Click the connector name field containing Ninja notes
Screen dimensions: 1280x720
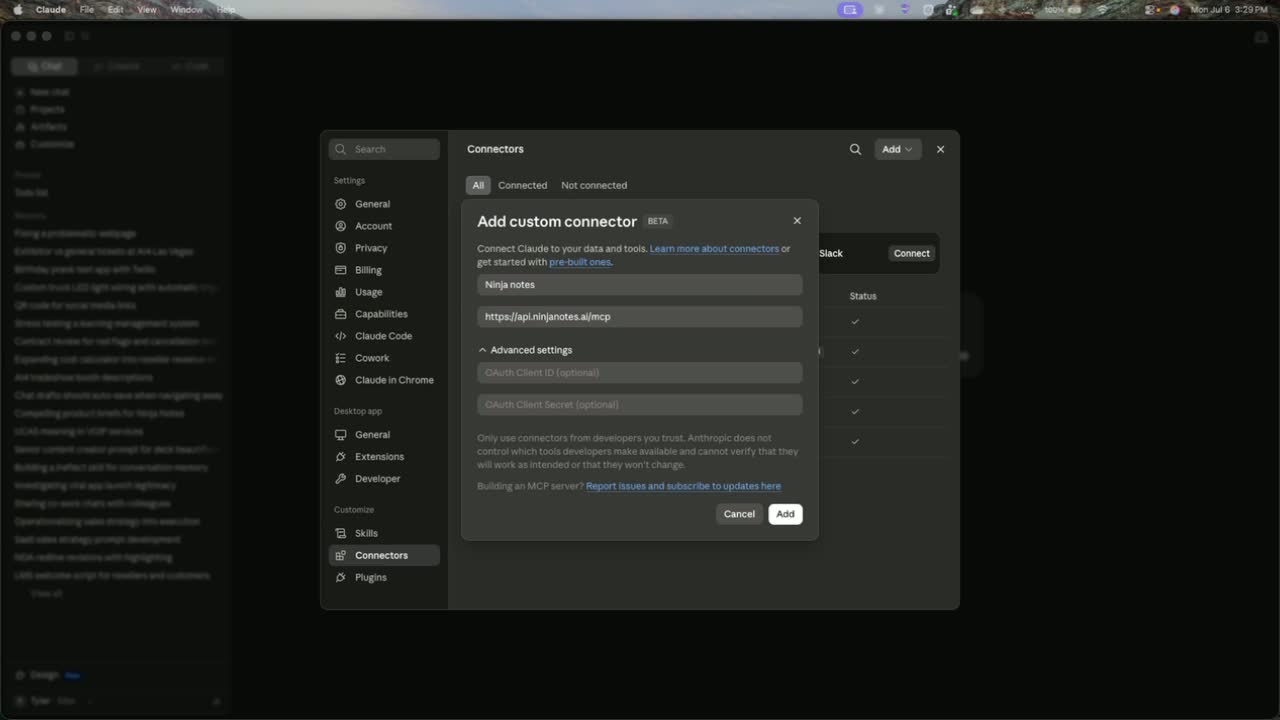pyautogui.click(x=640, y=285)
